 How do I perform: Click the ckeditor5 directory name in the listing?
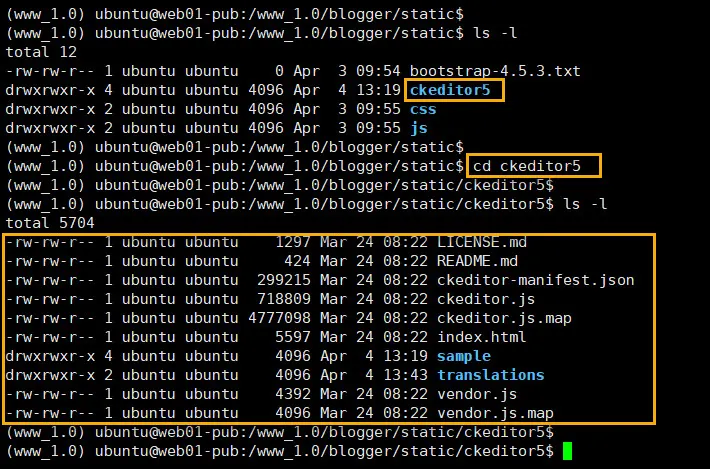pos(454,91)
